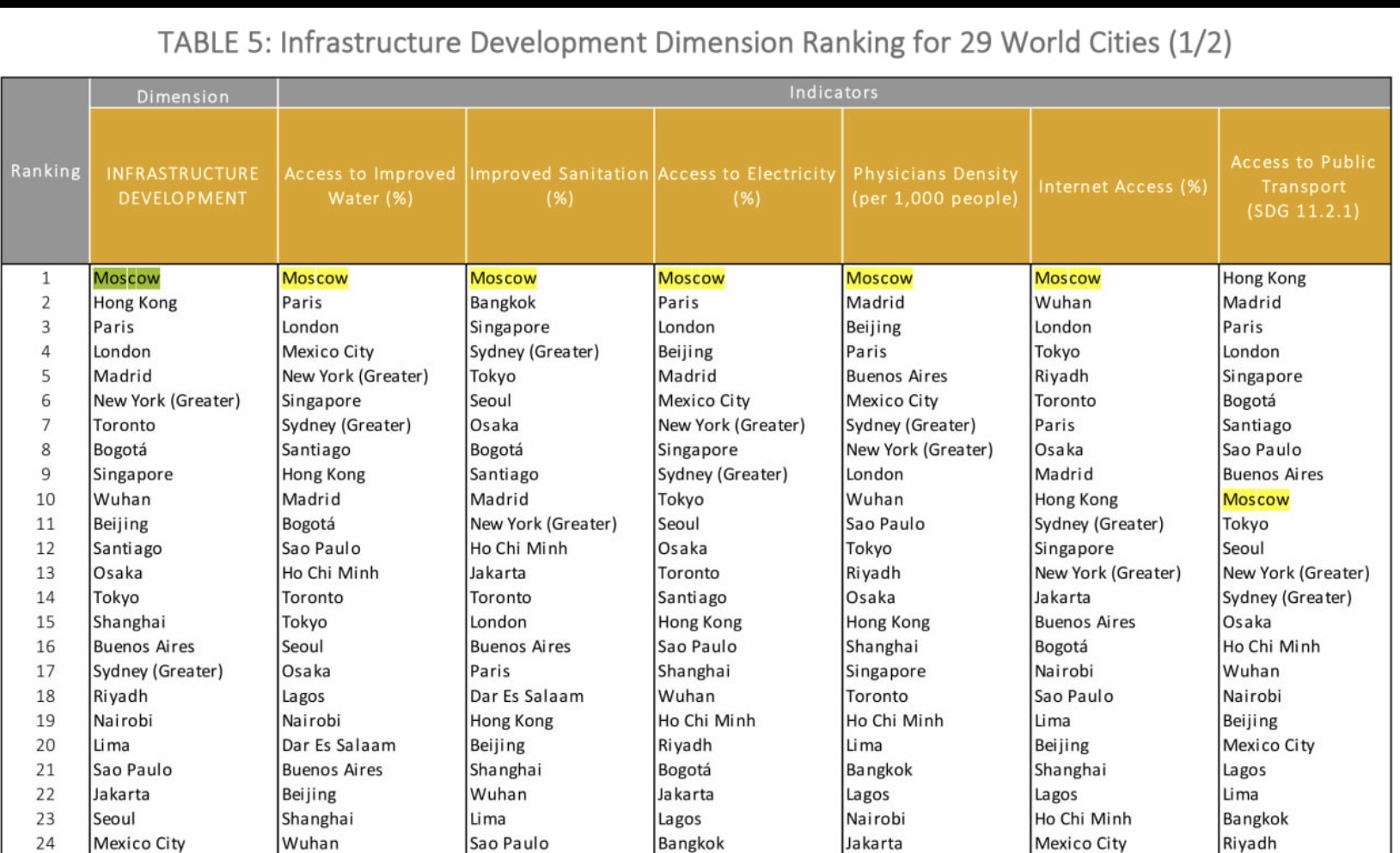The width and height of the screenshot is (1400, 853).
Task: Click Mexico City in the Improved Water column
Action: [328, 351]
